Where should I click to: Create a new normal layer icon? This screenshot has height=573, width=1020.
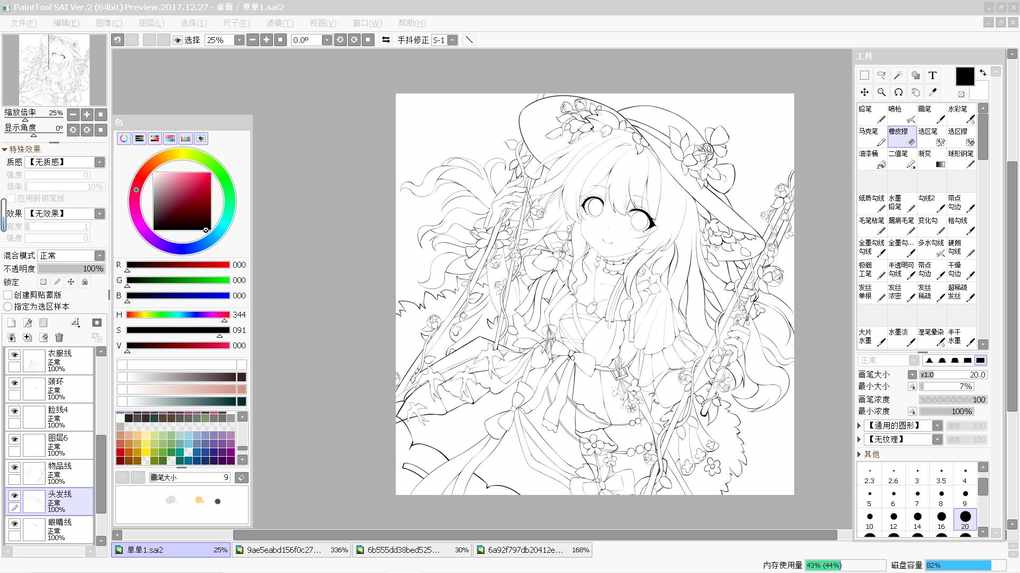(x=12, y=323)
